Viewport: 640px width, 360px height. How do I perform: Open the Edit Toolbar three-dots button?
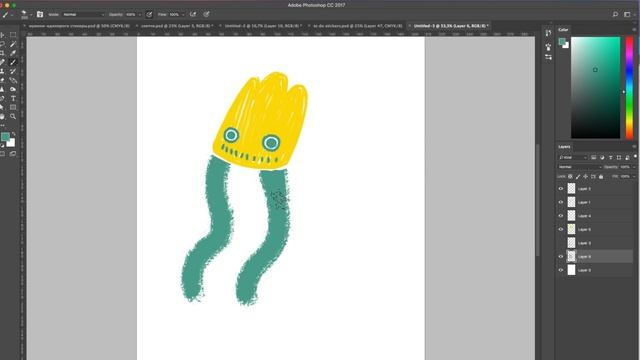coord(3,125)
